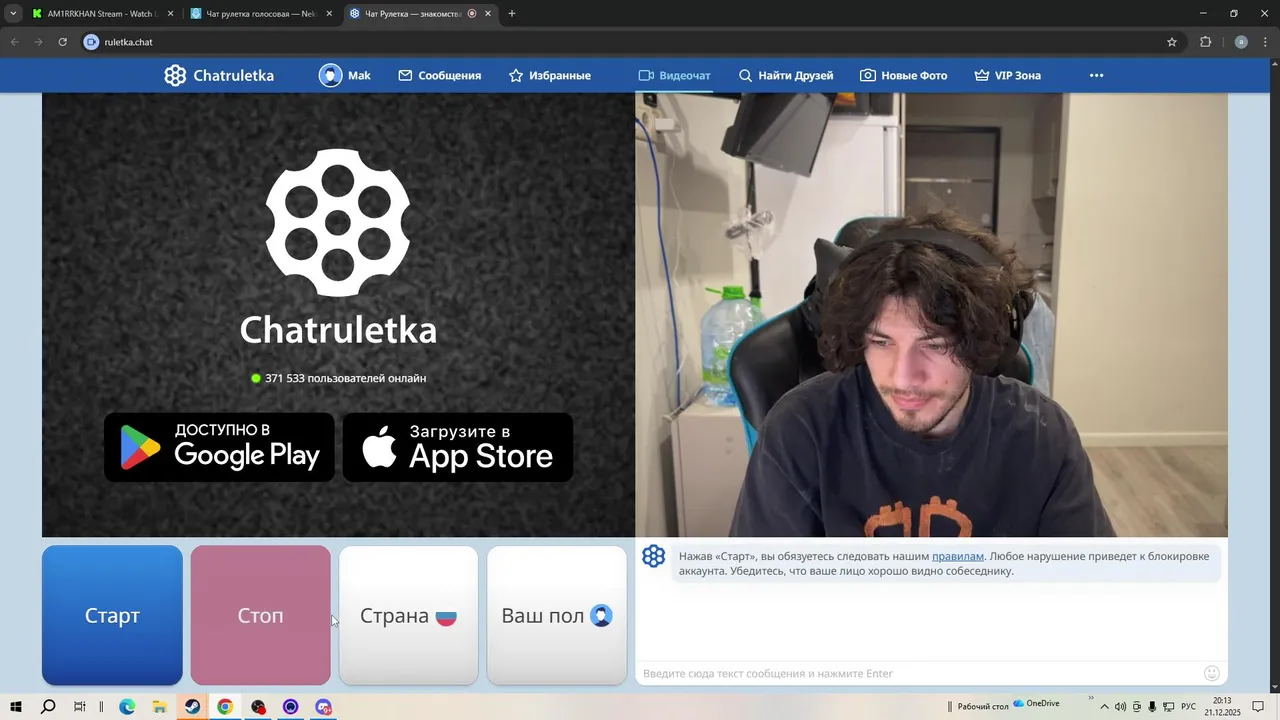
Task: Open Избранные favorites section
Action: pos(550,75)
